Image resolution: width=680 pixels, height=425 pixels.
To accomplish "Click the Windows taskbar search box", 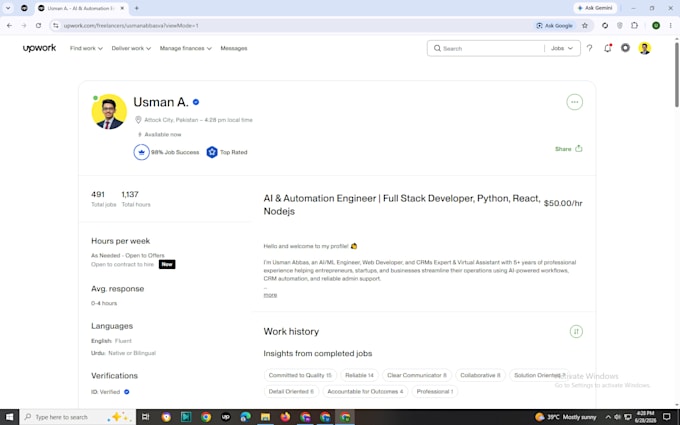I will point(78,417).
